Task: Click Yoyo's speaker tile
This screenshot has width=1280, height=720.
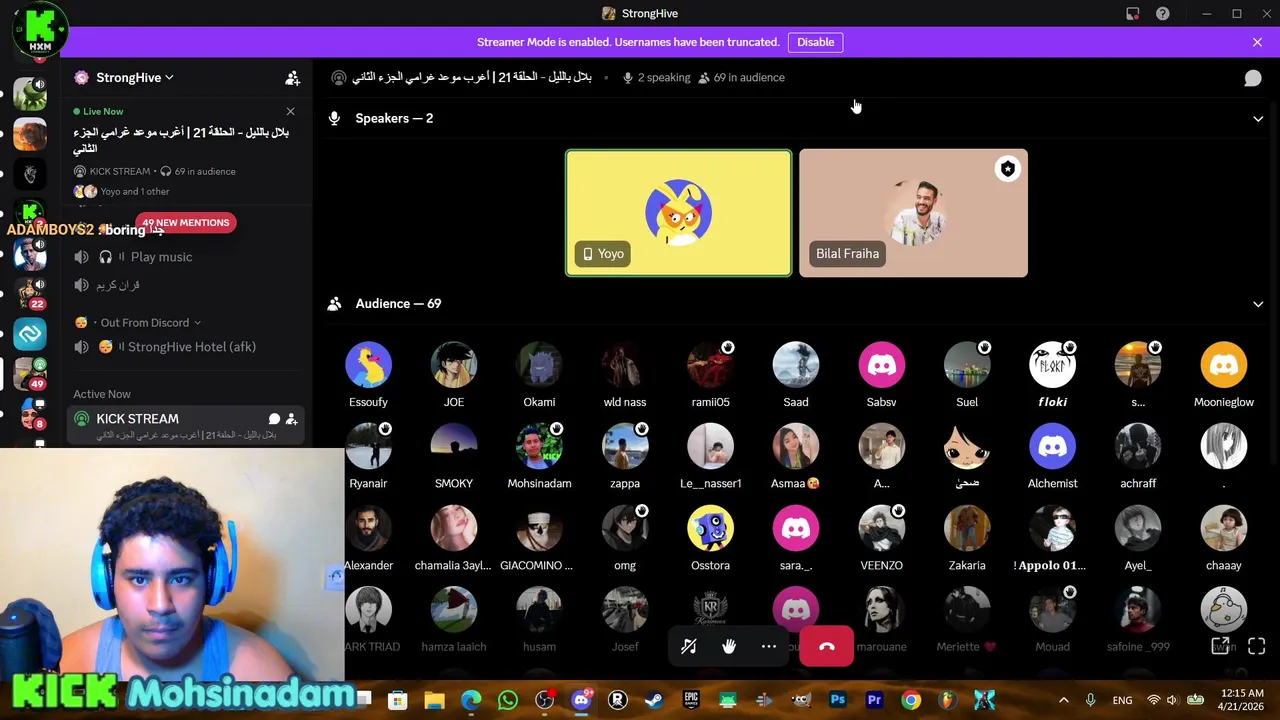Action: coord(678,213)
